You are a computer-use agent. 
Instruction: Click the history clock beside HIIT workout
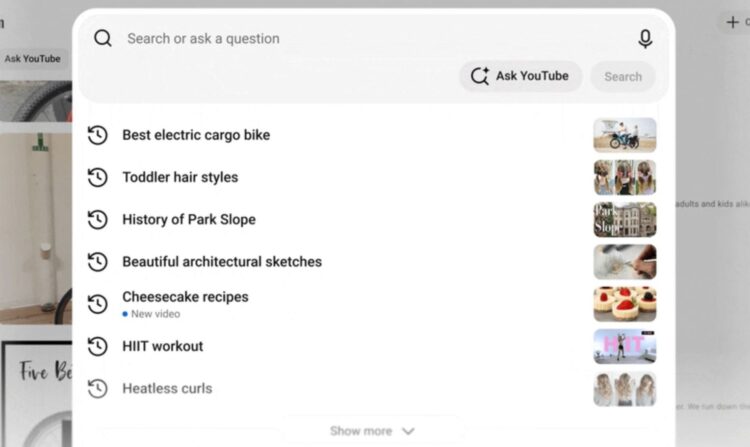pos(98,346)
